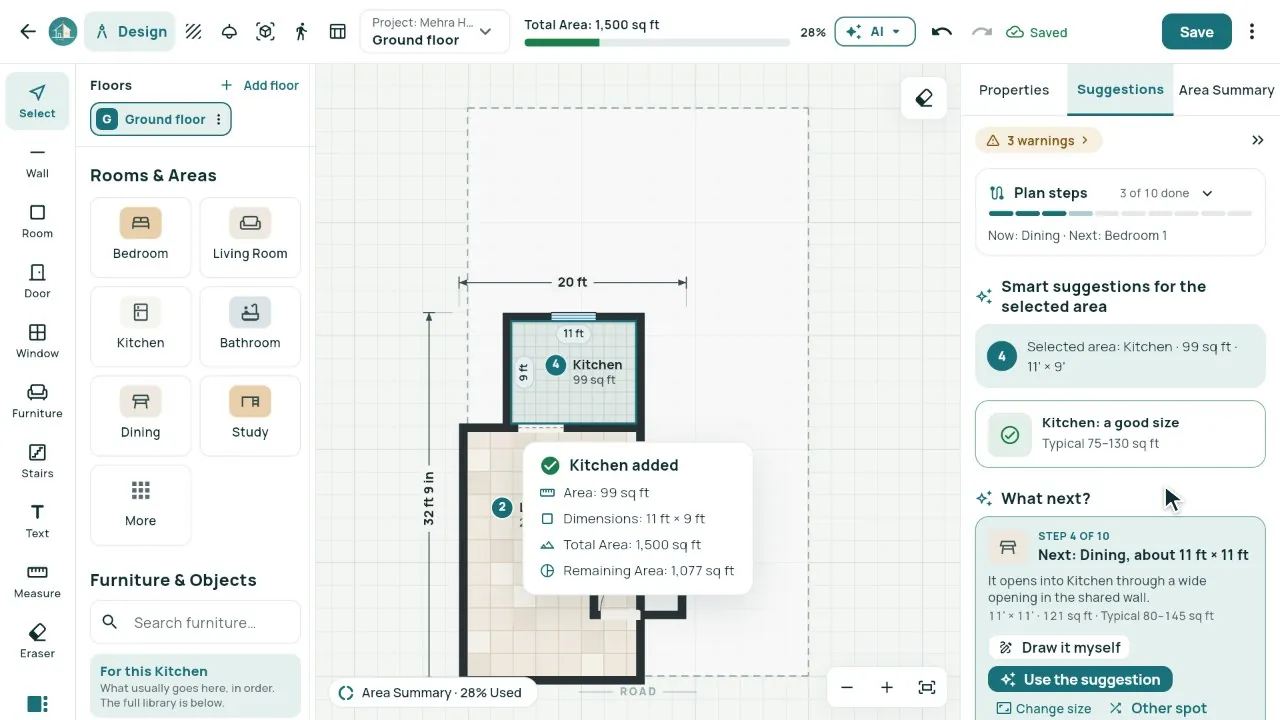Click the floating canvas eraser button
This screenshot has width=1280, height=720.
click(924, 98)
